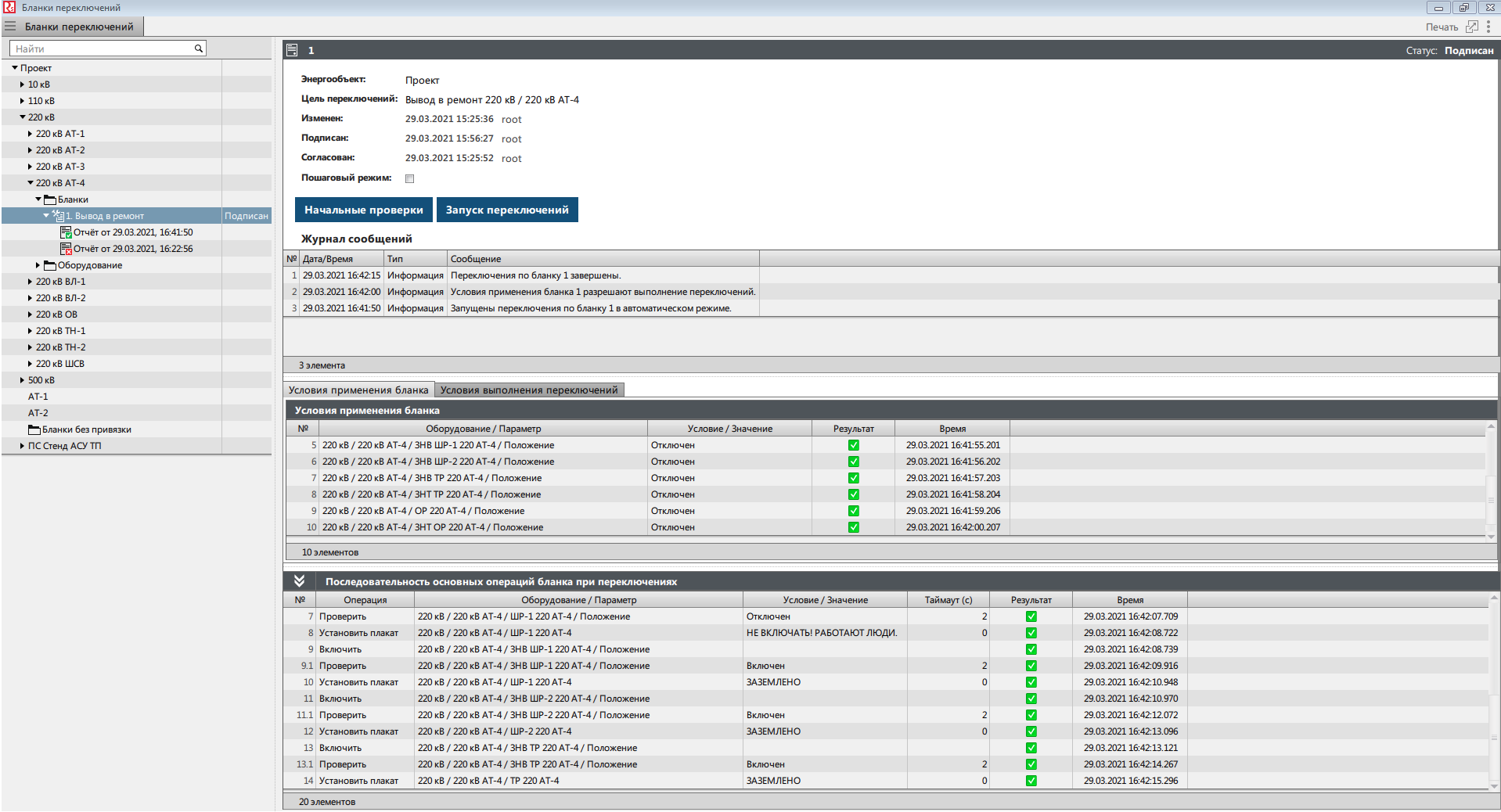Image resolution: width=1501 pixels, height=812 pixels.
Task: Click the green result checkmark for ОР 220 АТ-4
Action: [x=853, y=511]
